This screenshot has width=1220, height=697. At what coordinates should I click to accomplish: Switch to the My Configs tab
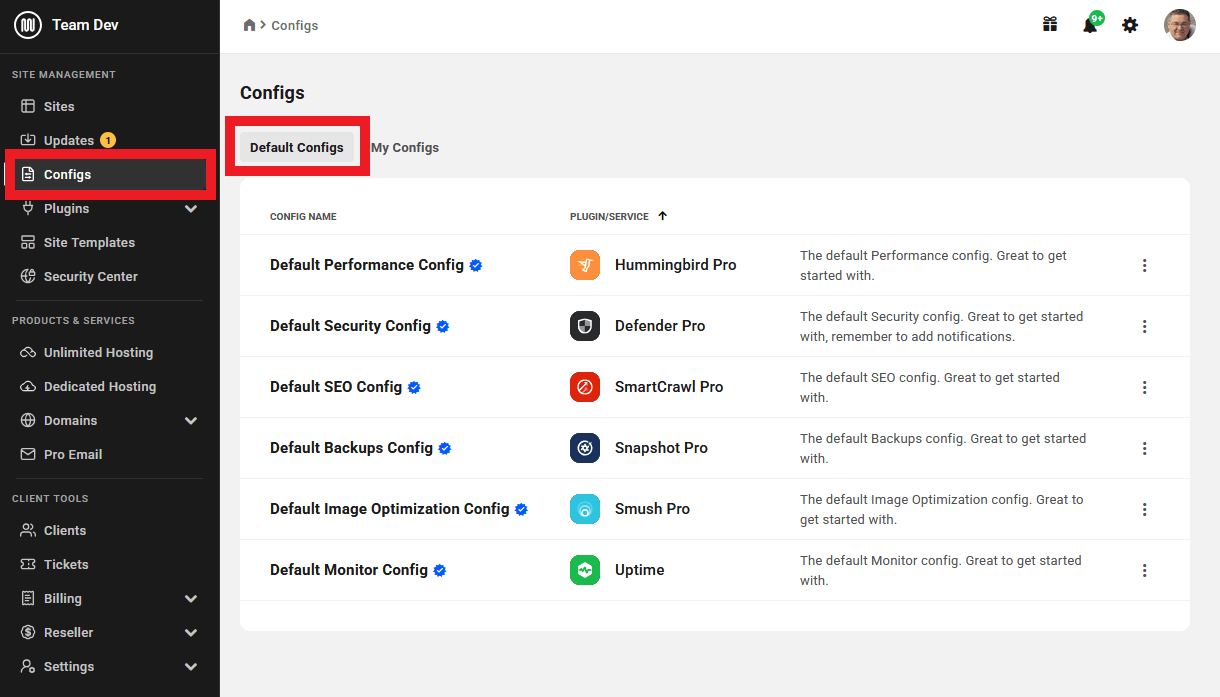[405, 147]
